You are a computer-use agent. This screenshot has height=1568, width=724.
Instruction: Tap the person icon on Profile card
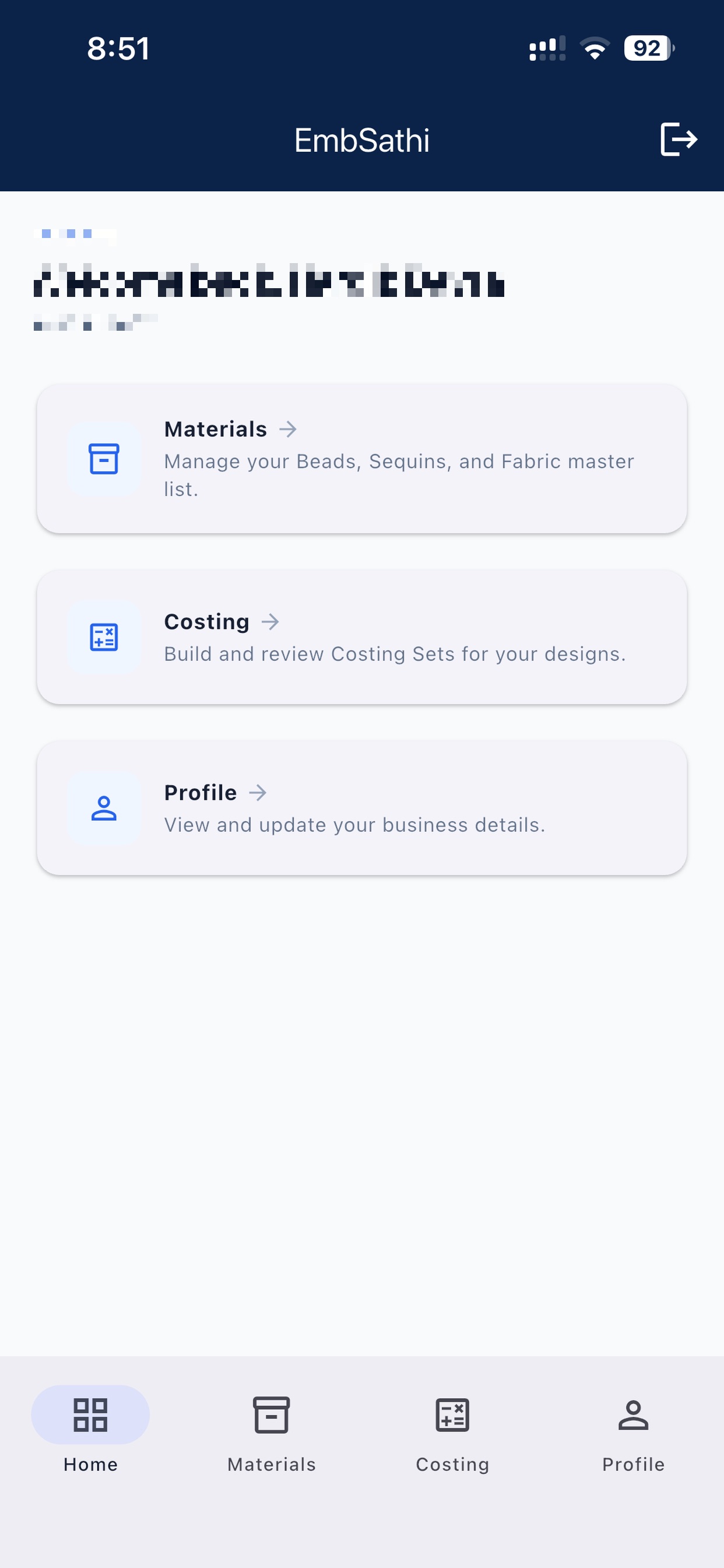click(x=104, y=808)
